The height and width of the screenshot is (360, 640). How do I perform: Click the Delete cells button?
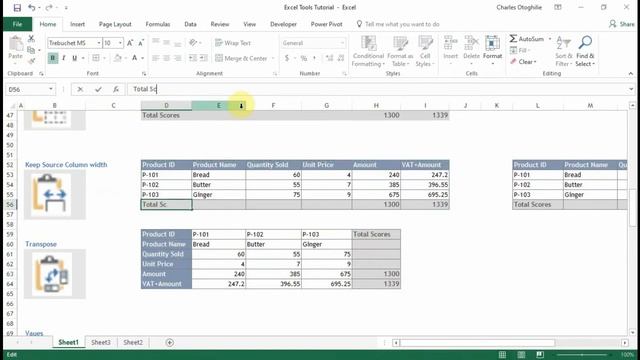pyautogui.click(x=471, y=51)
